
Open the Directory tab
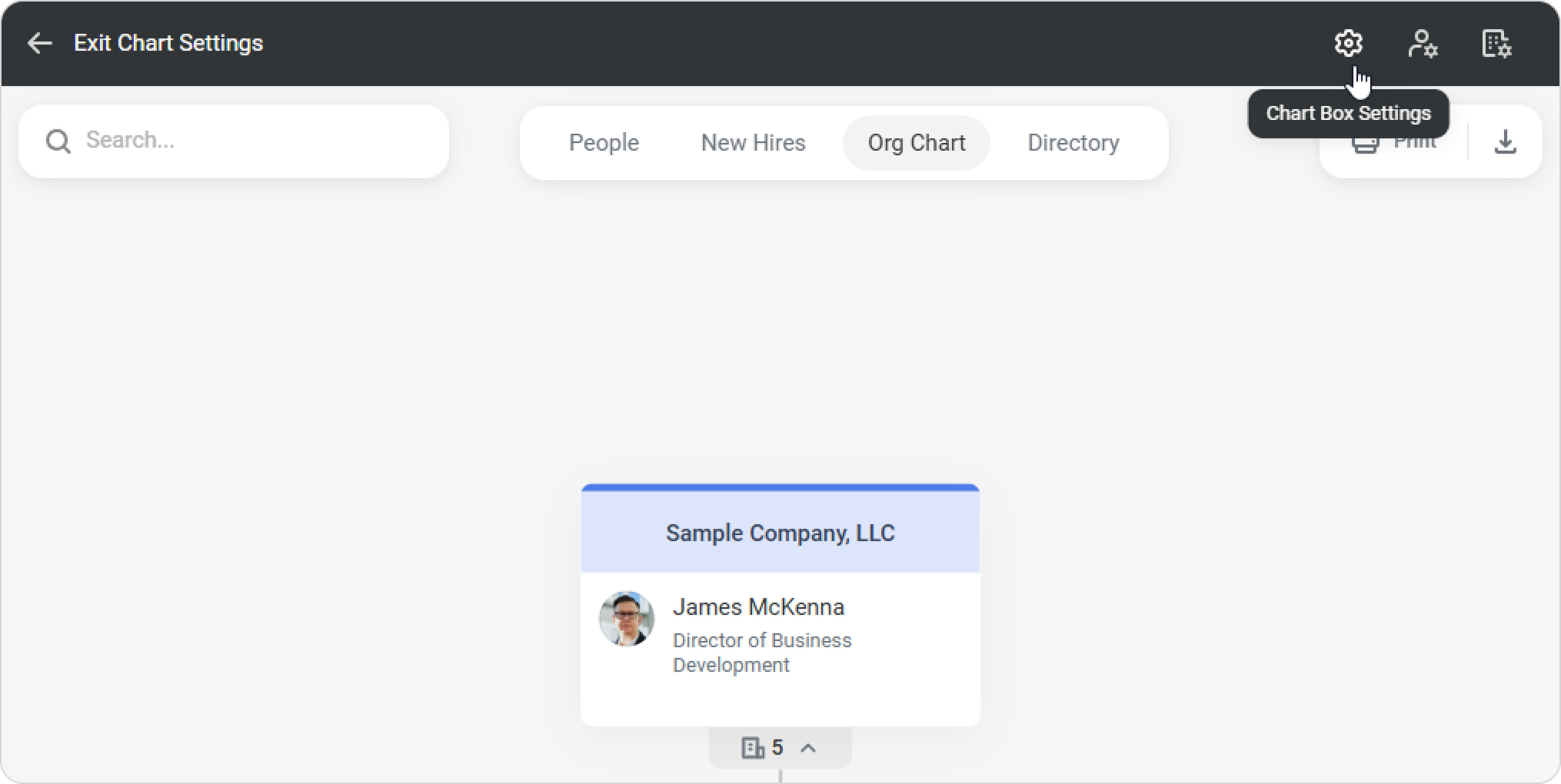click(x=1073, y=143)
